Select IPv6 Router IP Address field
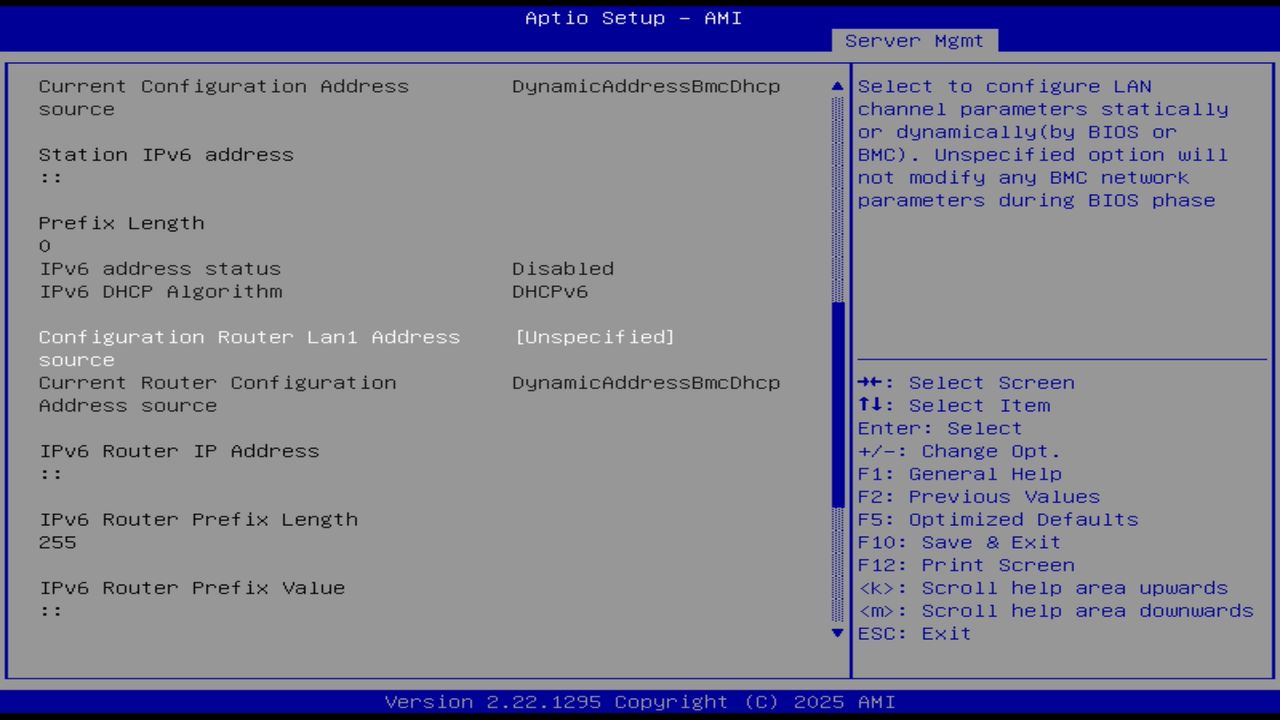The image size is (1280, 720). click(x=178, y=451)
